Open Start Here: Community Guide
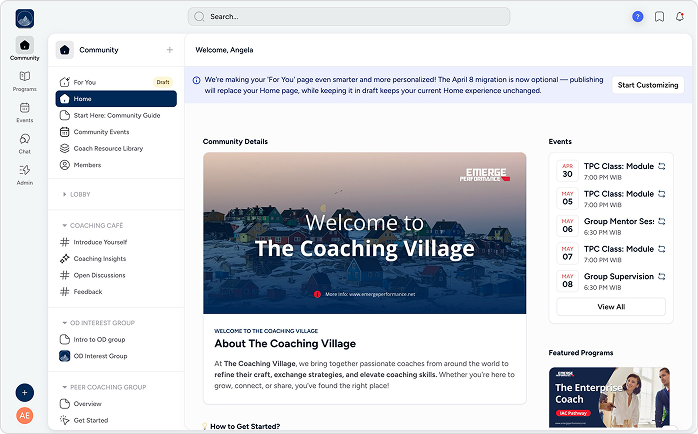 point(116,115)
